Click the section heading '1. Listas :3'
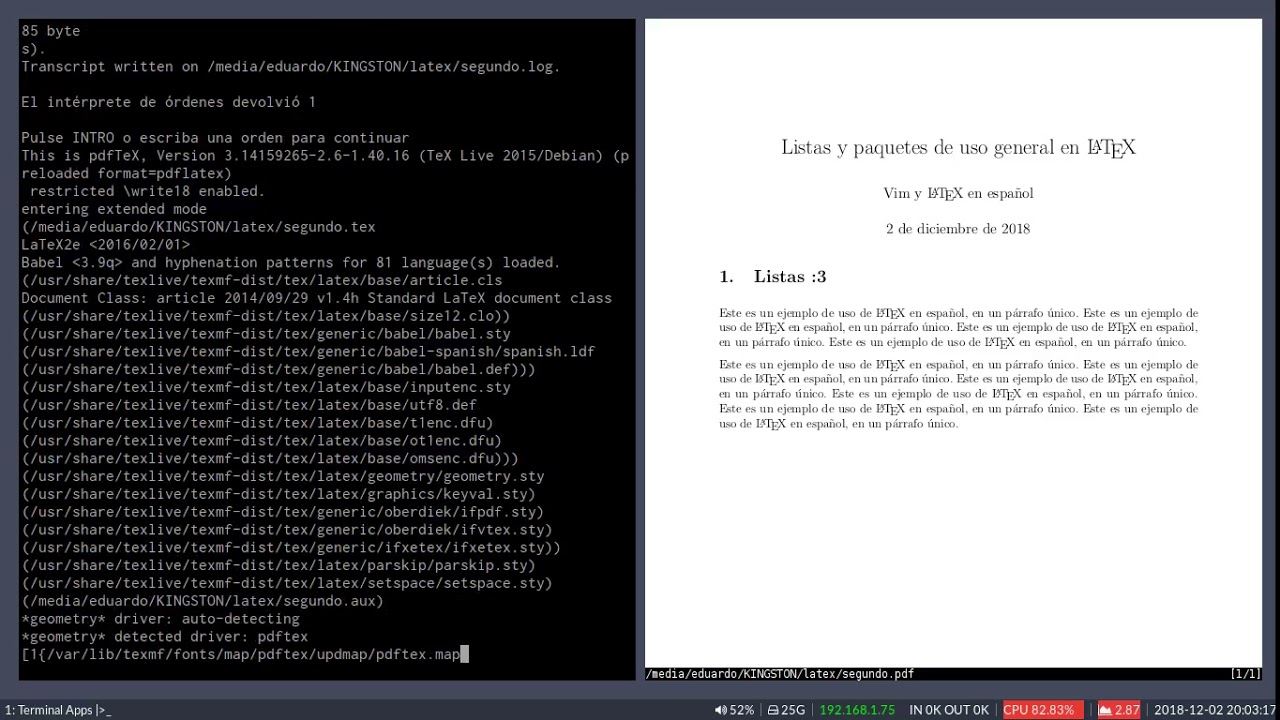Screen dimensions: 1280x720 click(x=773, y=277)
